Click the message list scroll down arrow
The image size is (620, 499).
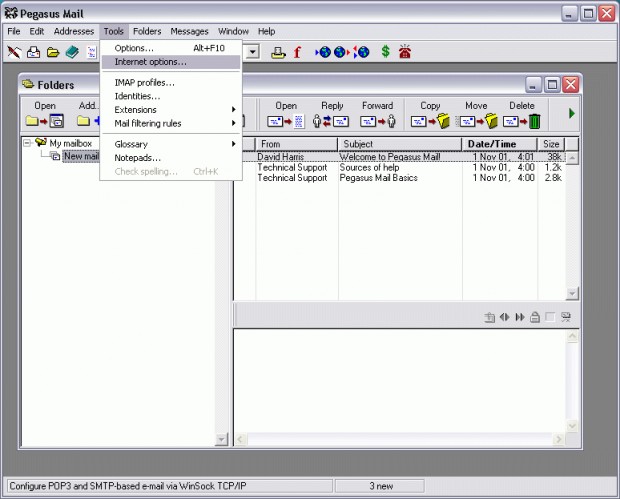point(572,293)
